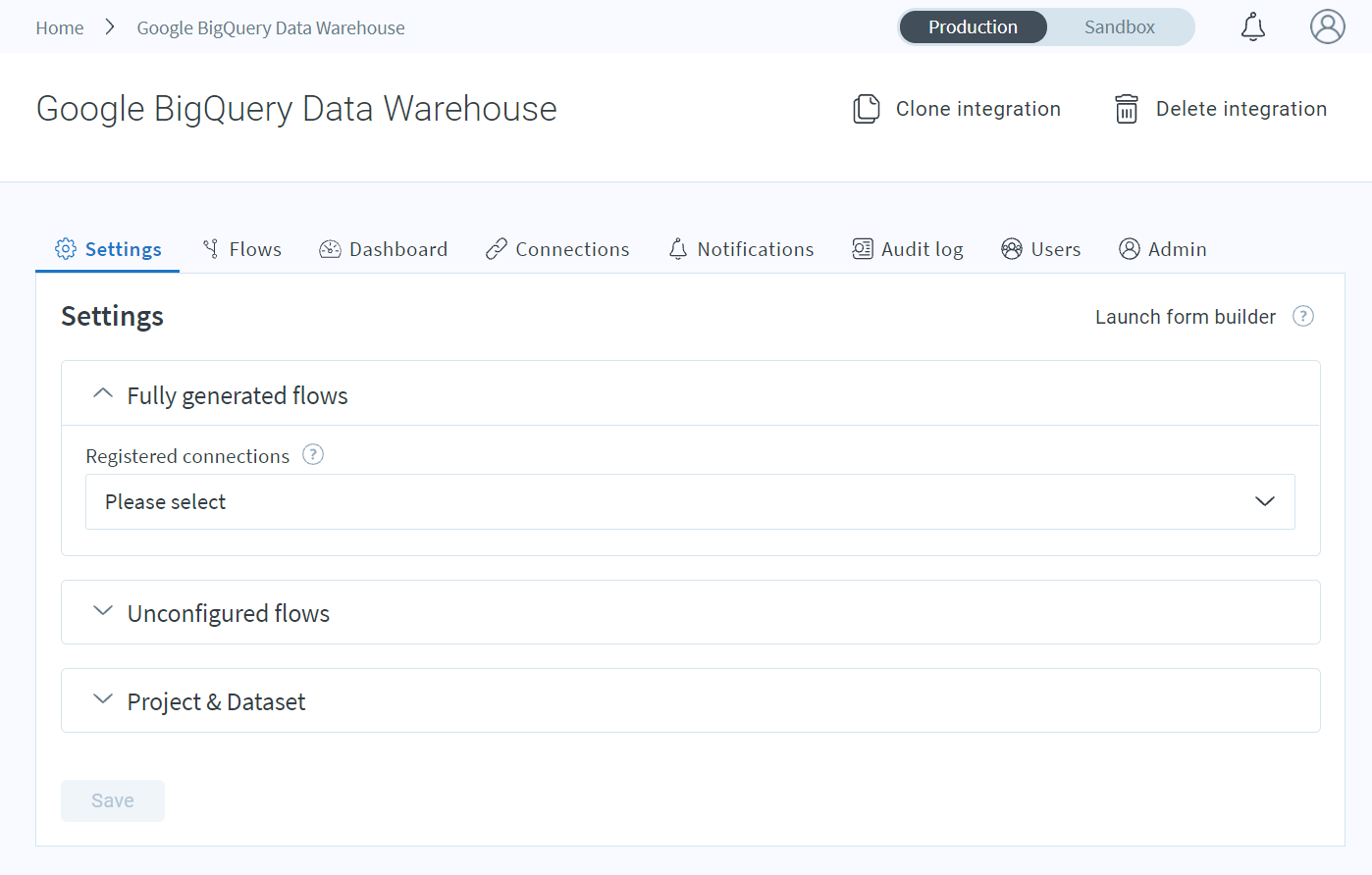Open the Registered connections dropdown
Image resolution: width=1372 pixels, height=875 pixels.
click(x=690, y=502)
